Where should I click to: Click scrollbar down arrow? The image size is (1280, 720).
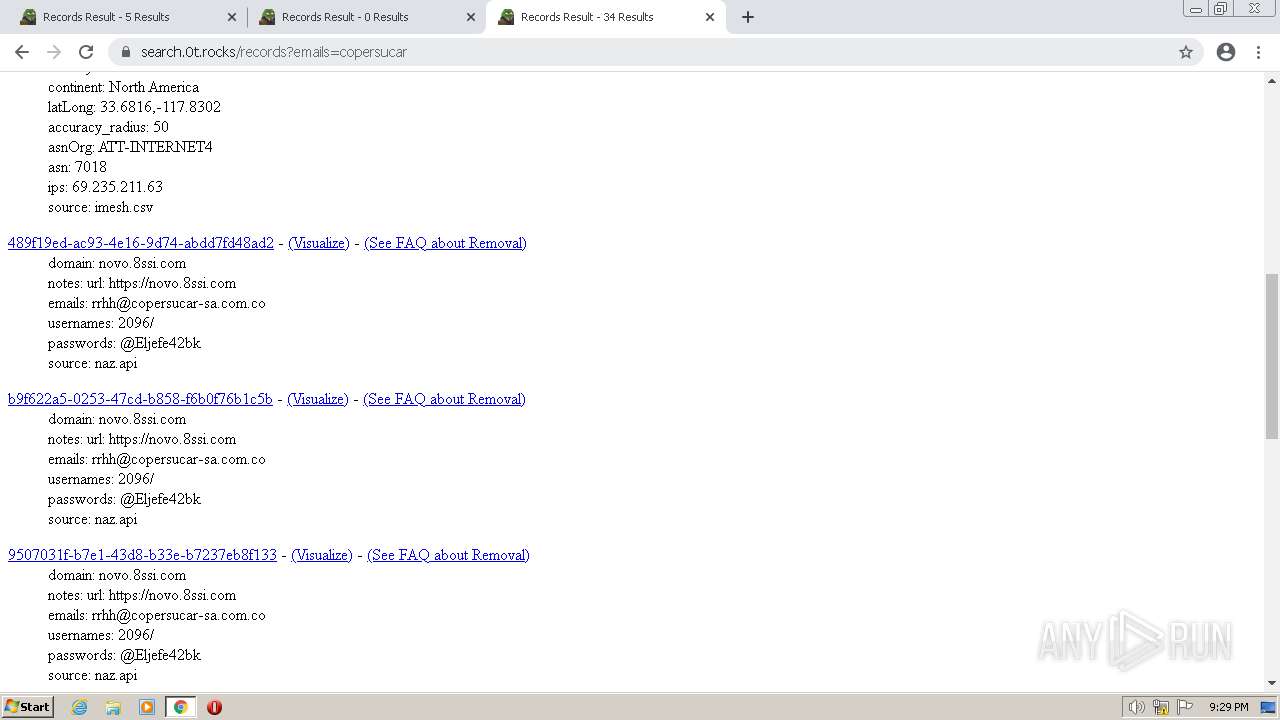1272,683
